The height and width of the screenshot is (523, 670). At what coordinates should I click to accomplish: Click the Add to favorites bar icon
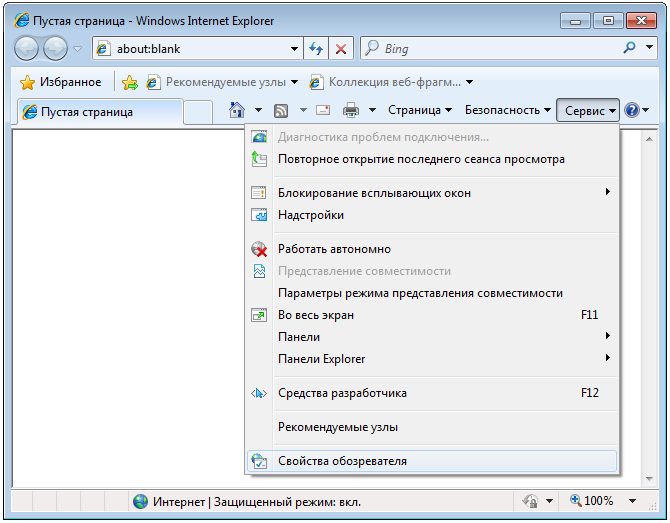(130, 82)
